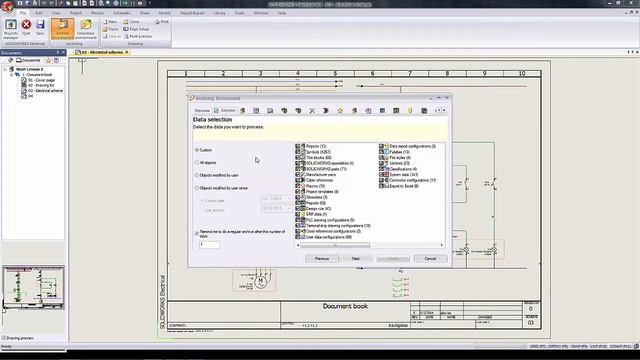Select the Custom radio option
The height and width of the screenshot is (360, 640).
pos(197,150)
